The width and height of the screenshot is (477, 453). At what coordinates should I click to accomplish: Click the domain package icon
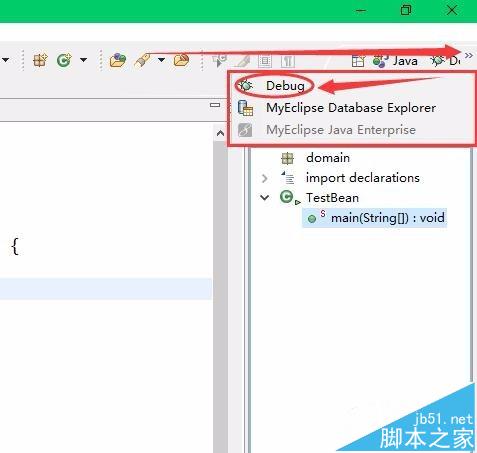click(287, 158)
